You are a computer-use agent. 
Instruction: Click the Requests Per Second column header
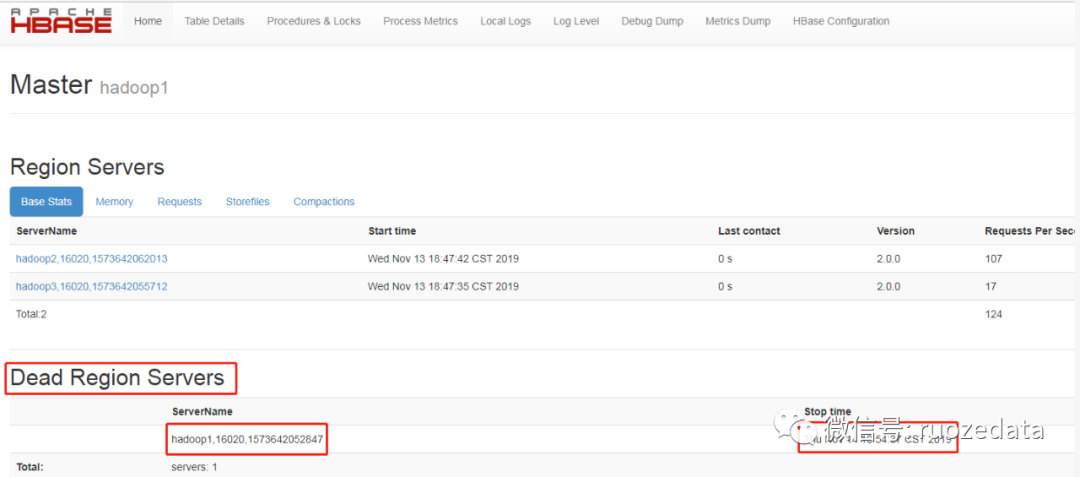[1030, 231]
